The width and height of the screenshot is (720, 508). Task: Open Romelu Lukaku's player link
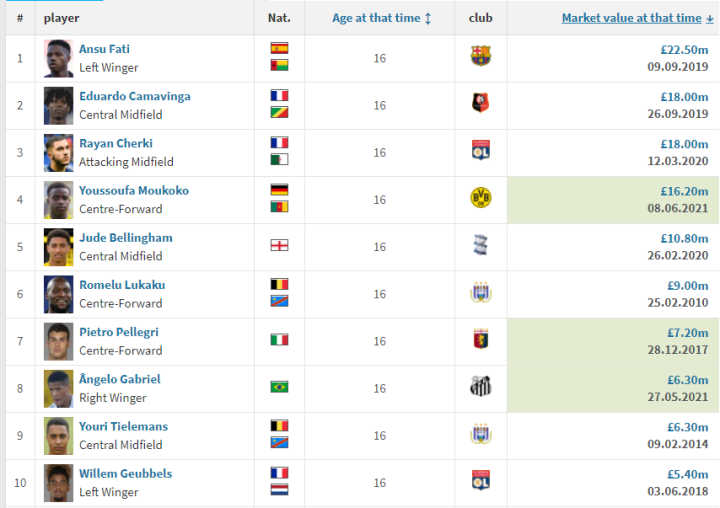point(122,285)
